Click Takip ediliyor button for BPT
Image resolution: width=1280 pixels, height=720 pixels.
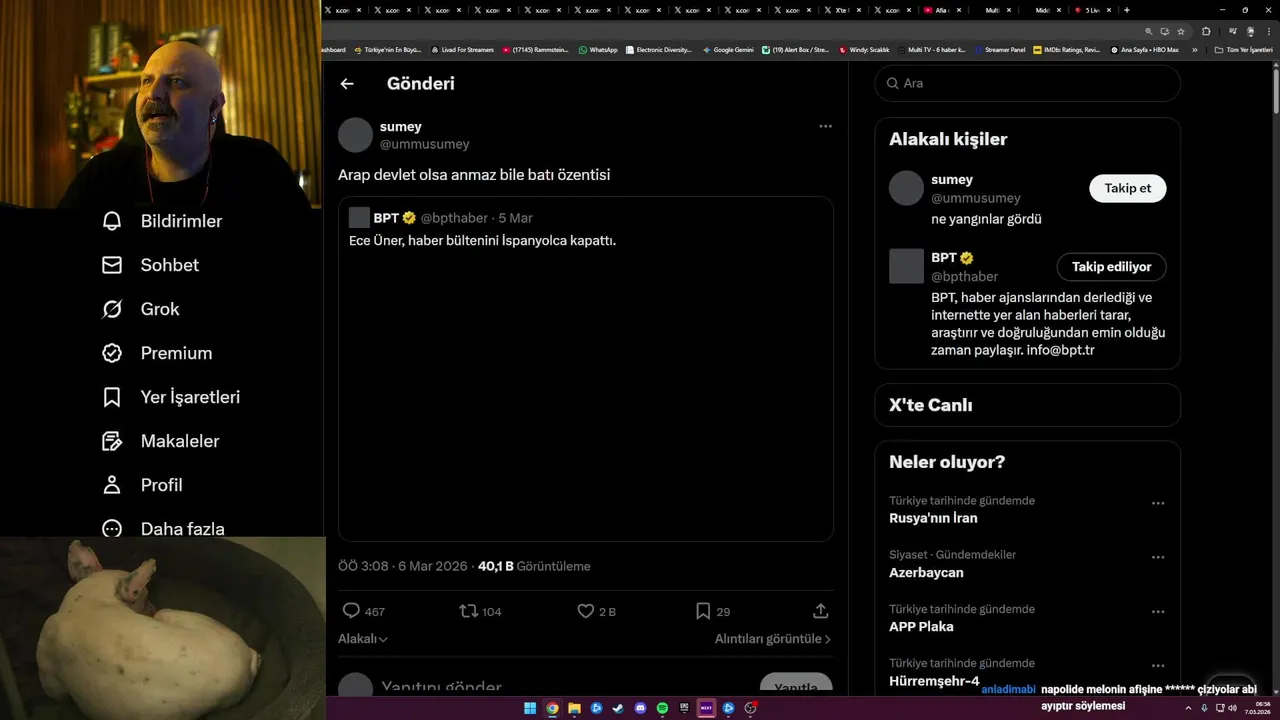point(1112,267)
